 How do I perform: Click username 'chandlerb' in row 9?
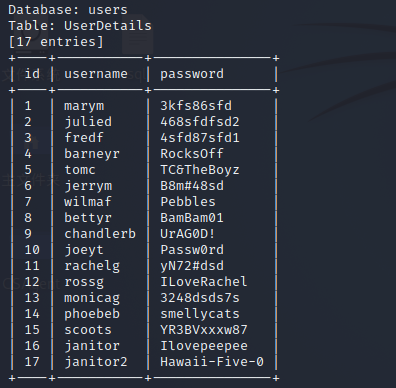(100, 234)
